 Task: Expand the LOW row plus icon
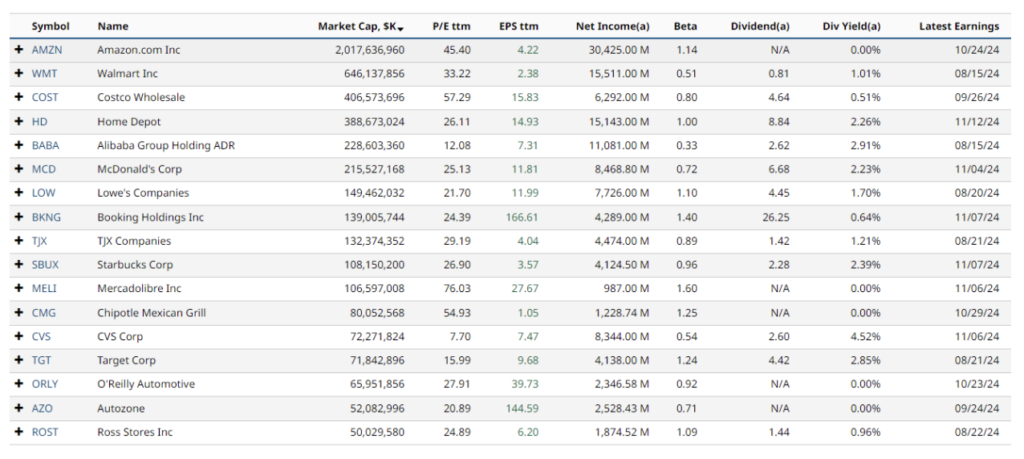(x=19, y=193)
